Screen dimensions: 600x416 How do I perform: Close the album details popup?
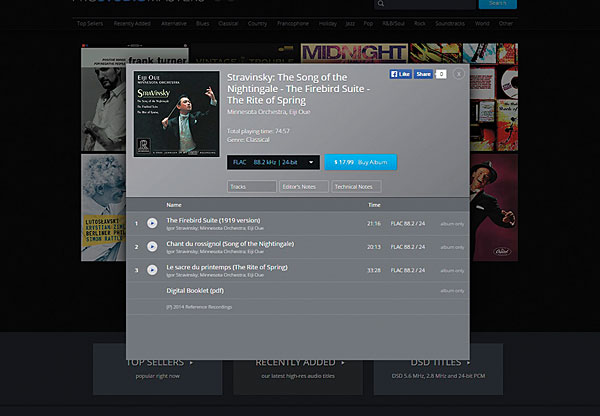[x=458, y=74]
